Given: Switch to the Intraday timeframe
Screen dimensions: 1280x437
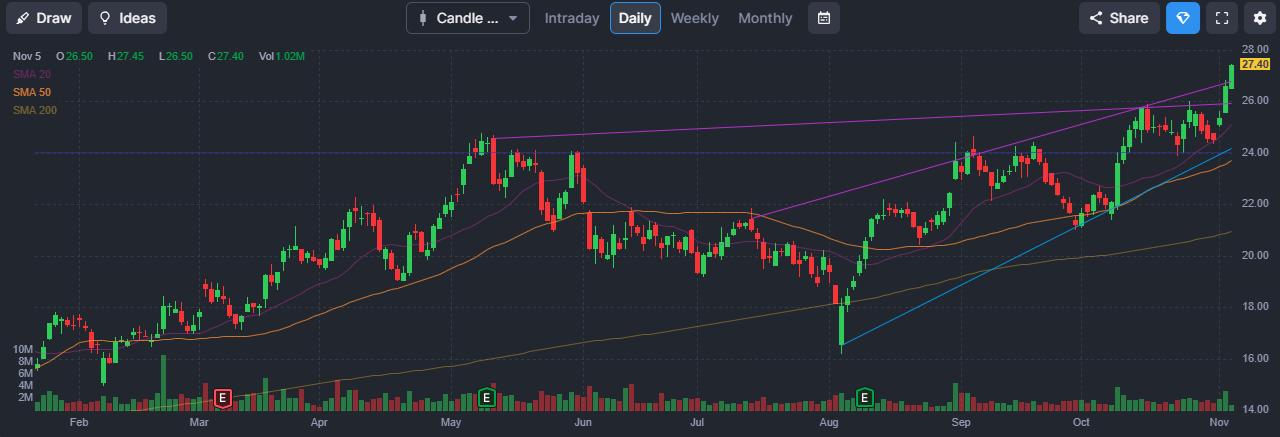Looking at the screenshot, I should [572, 18].
